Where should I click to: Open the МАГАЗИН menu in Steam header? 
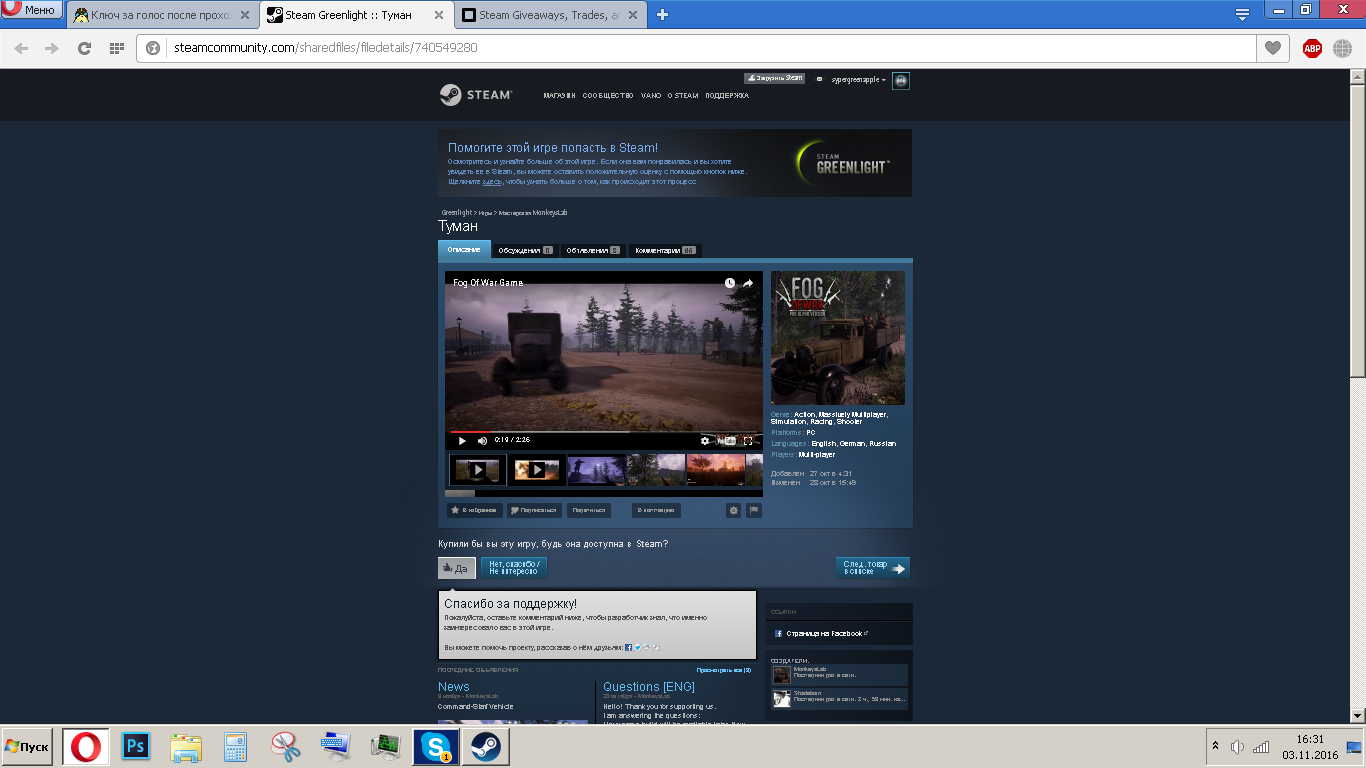pyautogui.click(x=559, y=96)
